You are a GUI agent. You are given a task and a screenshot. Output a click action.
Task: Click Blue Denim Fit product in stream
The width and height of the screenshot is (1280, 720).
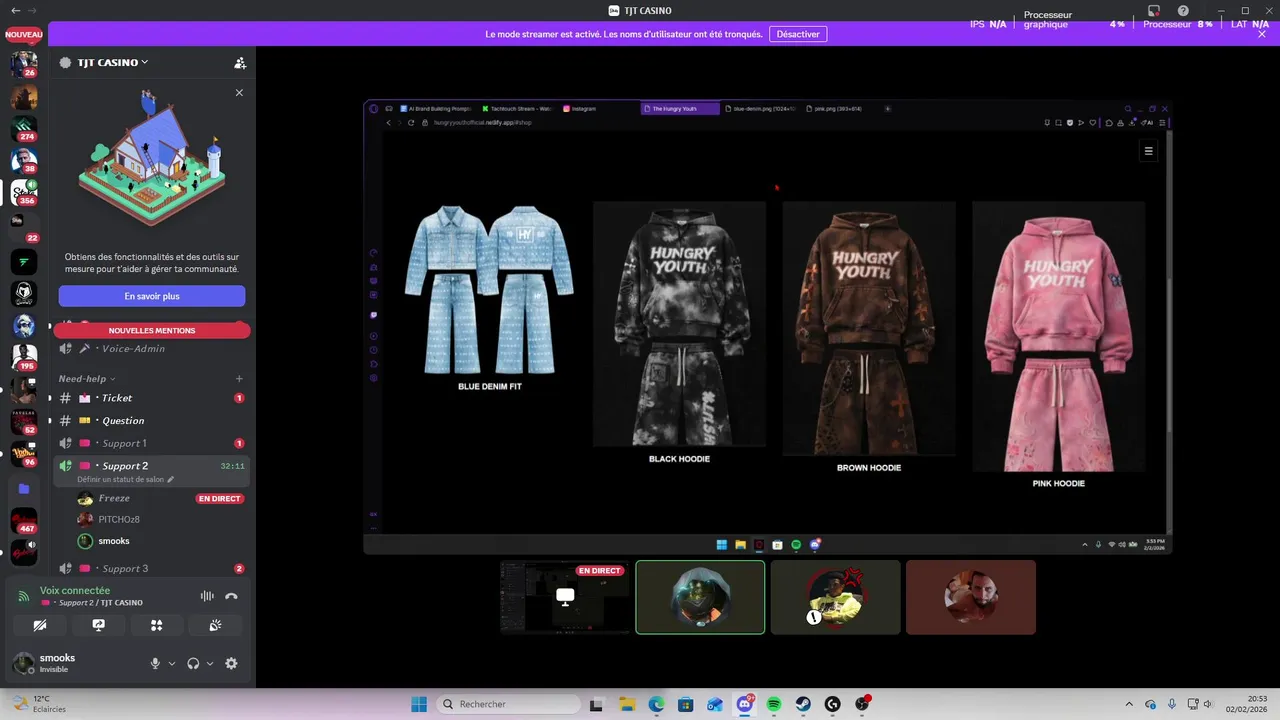click(490, 298)
